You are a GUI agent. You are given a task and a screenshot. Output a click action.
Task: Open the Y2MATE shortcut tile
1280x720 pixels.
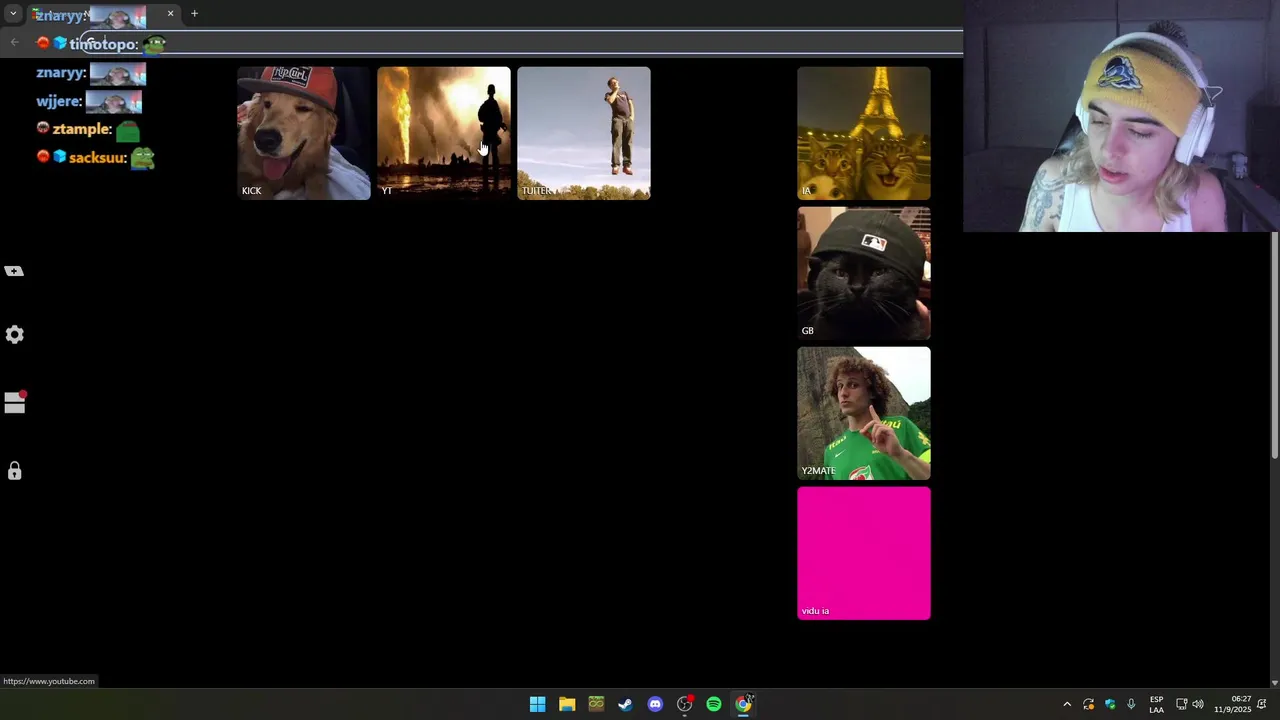(864, 413)
